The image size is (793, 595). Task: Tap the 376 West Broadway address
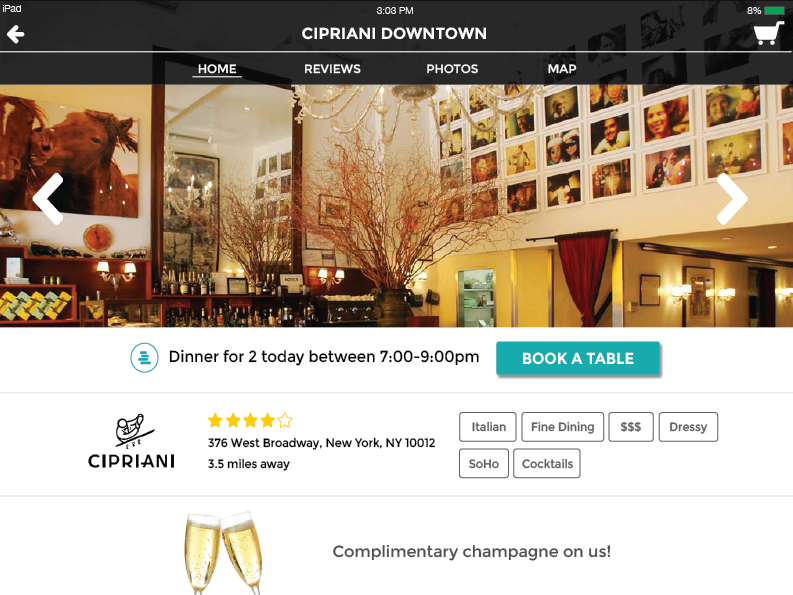pyautogui.click(x=321, y=443)
